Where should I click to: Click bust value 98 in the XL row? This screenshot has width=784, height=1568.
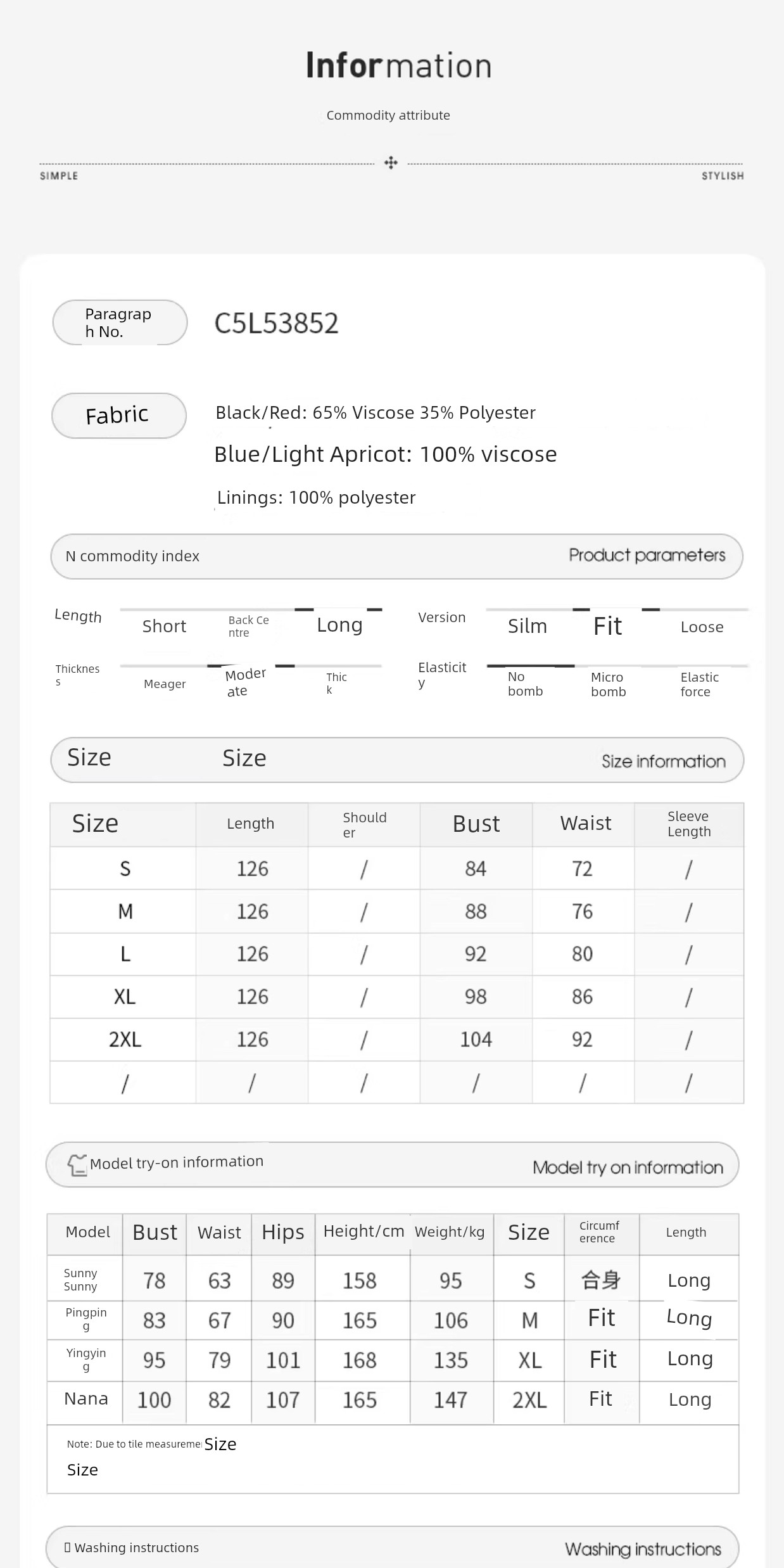pos(476,997)
